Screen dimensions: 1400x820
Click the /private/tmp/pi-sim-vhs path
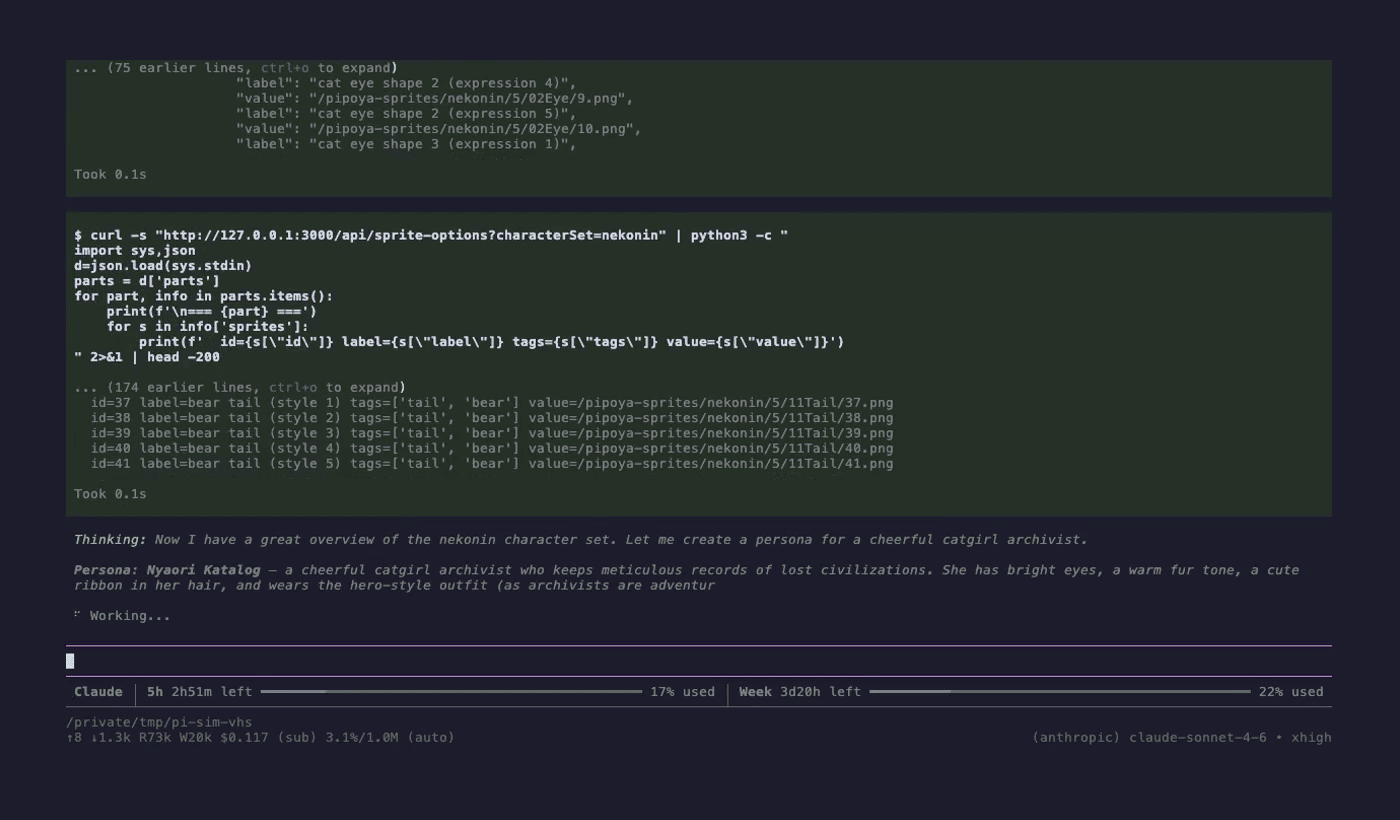click(x=159, y=722)
